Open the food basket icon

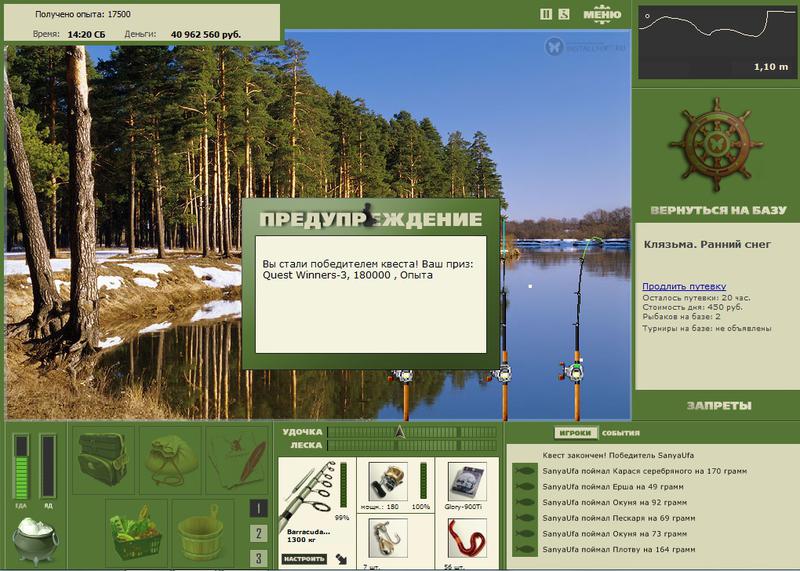136,533
